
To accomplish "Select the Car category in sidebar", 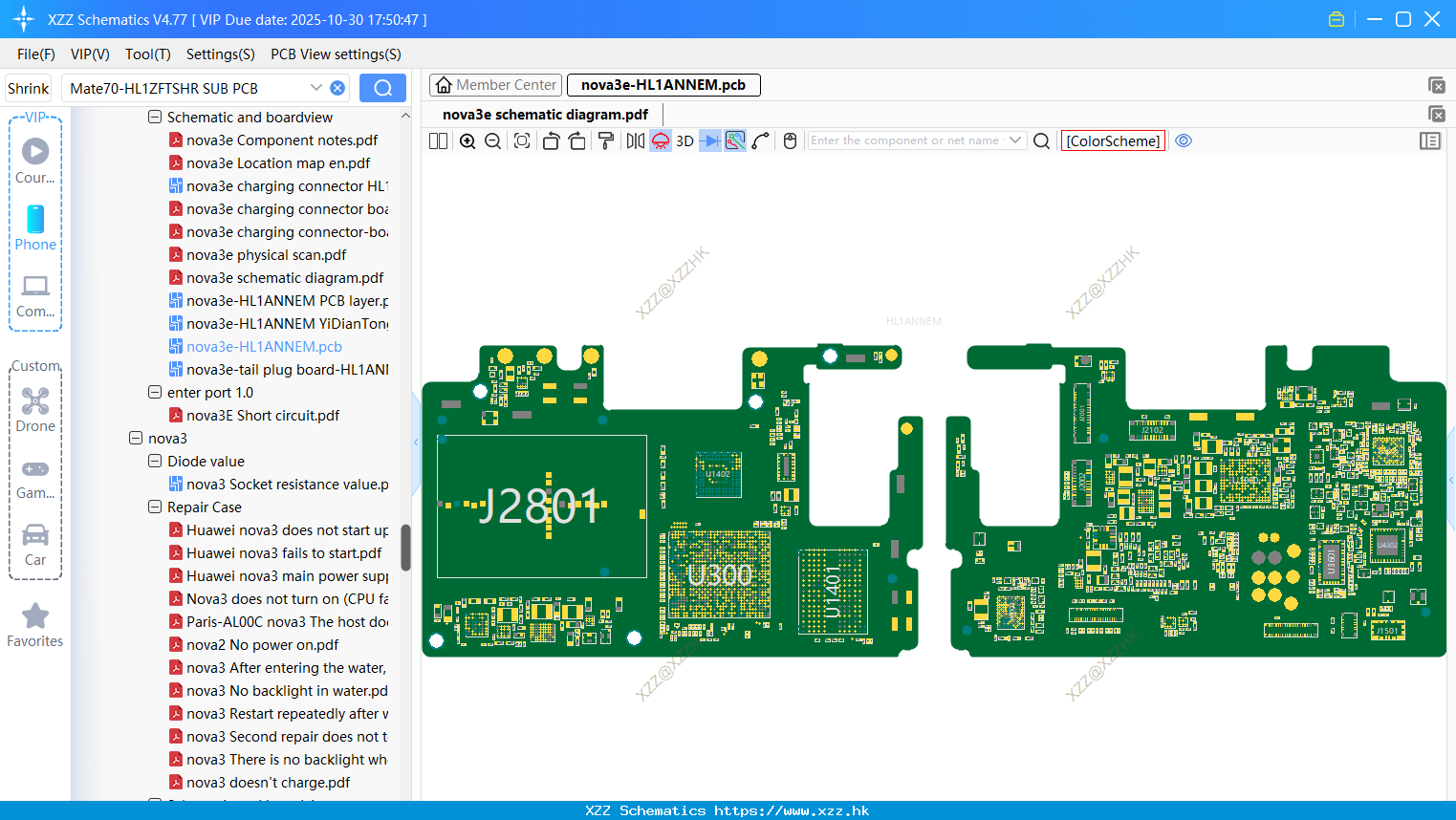I will click(35, 545).
